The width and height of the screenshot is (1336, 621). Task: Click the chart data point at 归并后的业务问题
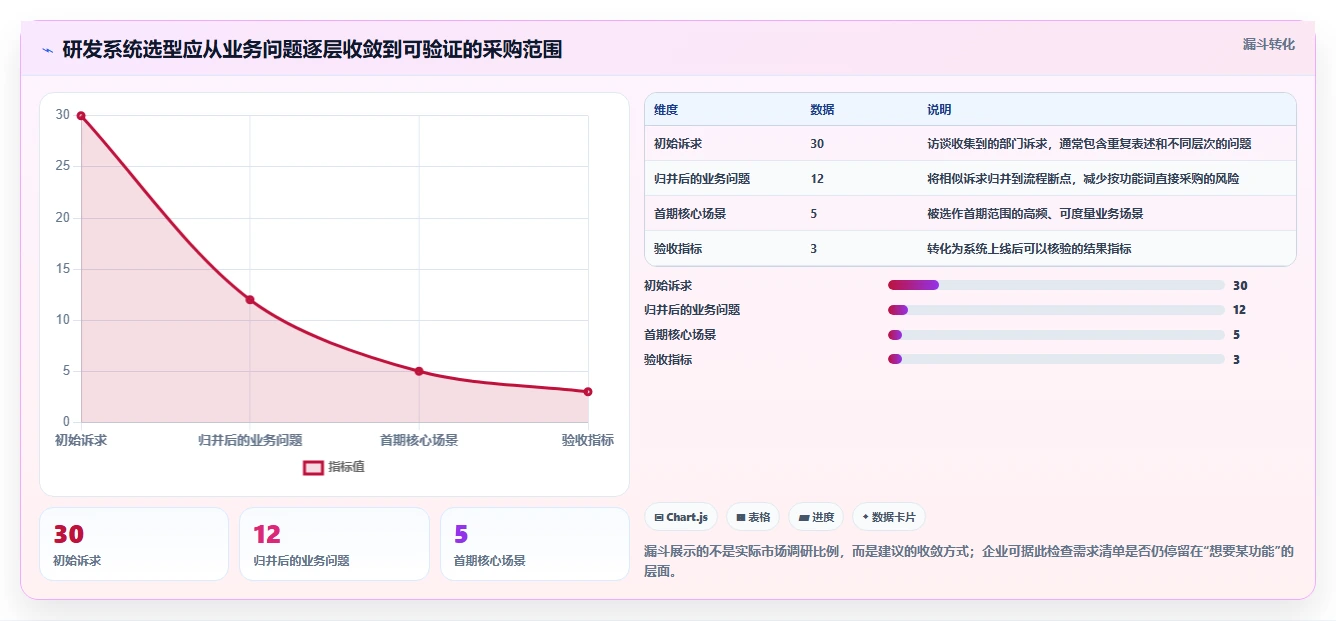250,300
